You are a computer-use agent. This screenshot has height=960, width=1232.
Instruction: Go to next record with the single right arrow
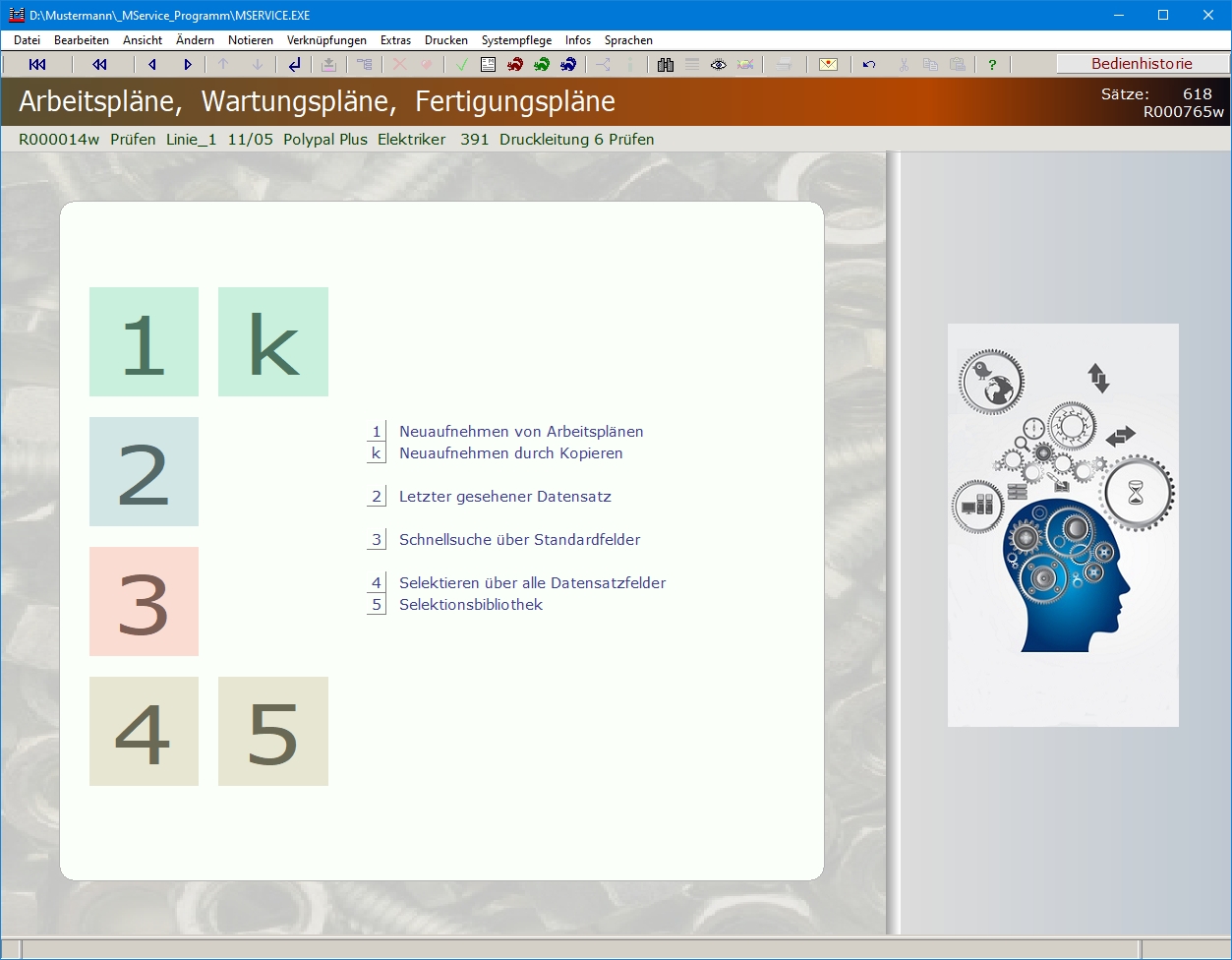click(188, 65)
